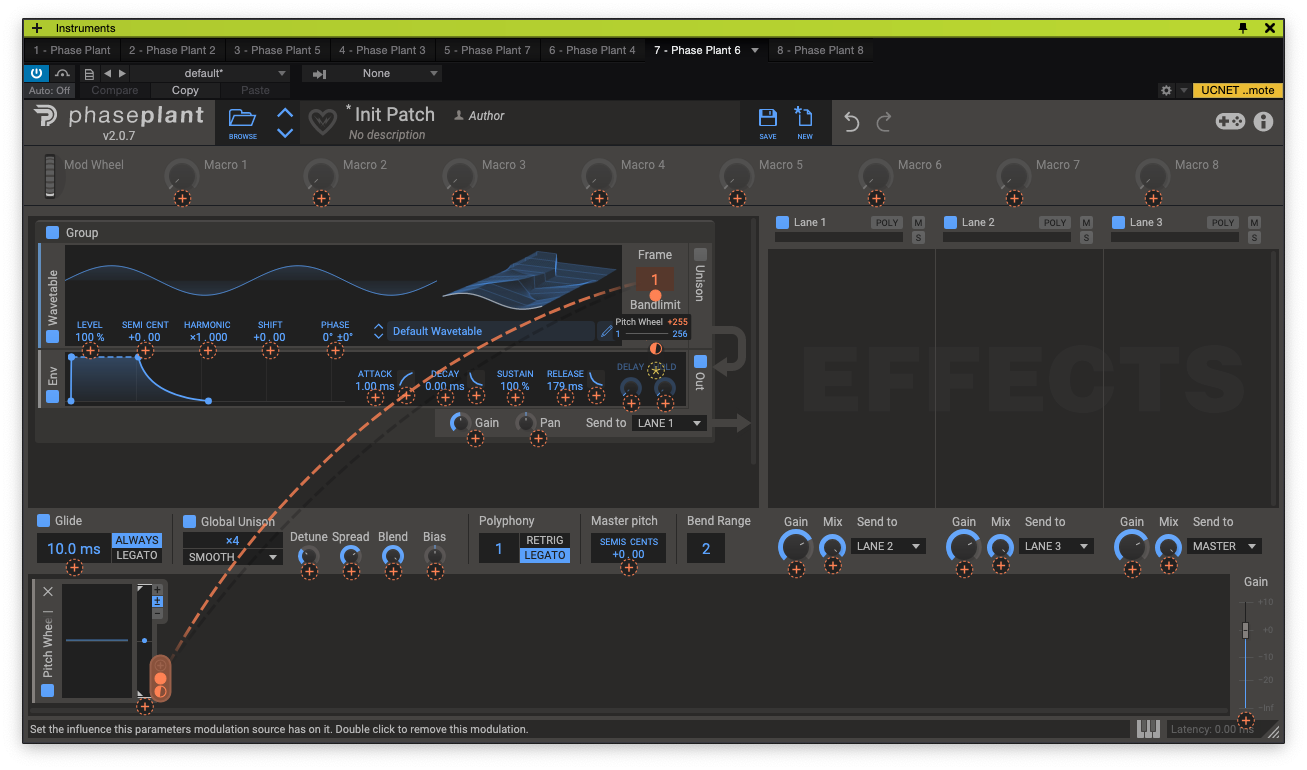The height and width of the screenshot is (770, 1307).
Task: Switch to 3 - Phase Plant 5 tab
Action: tap(277, 50)
